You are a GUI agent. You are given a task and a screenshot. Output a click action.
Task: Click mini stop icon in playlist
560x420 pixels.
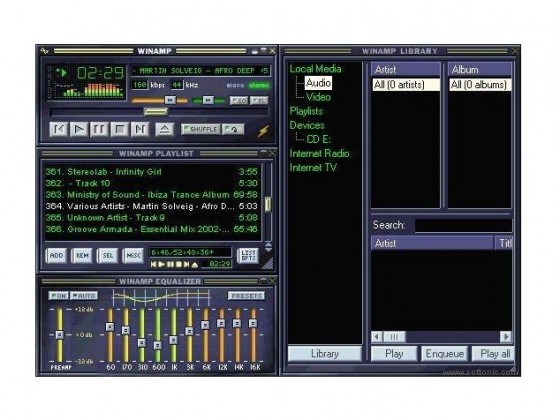[x=179, y=264]
